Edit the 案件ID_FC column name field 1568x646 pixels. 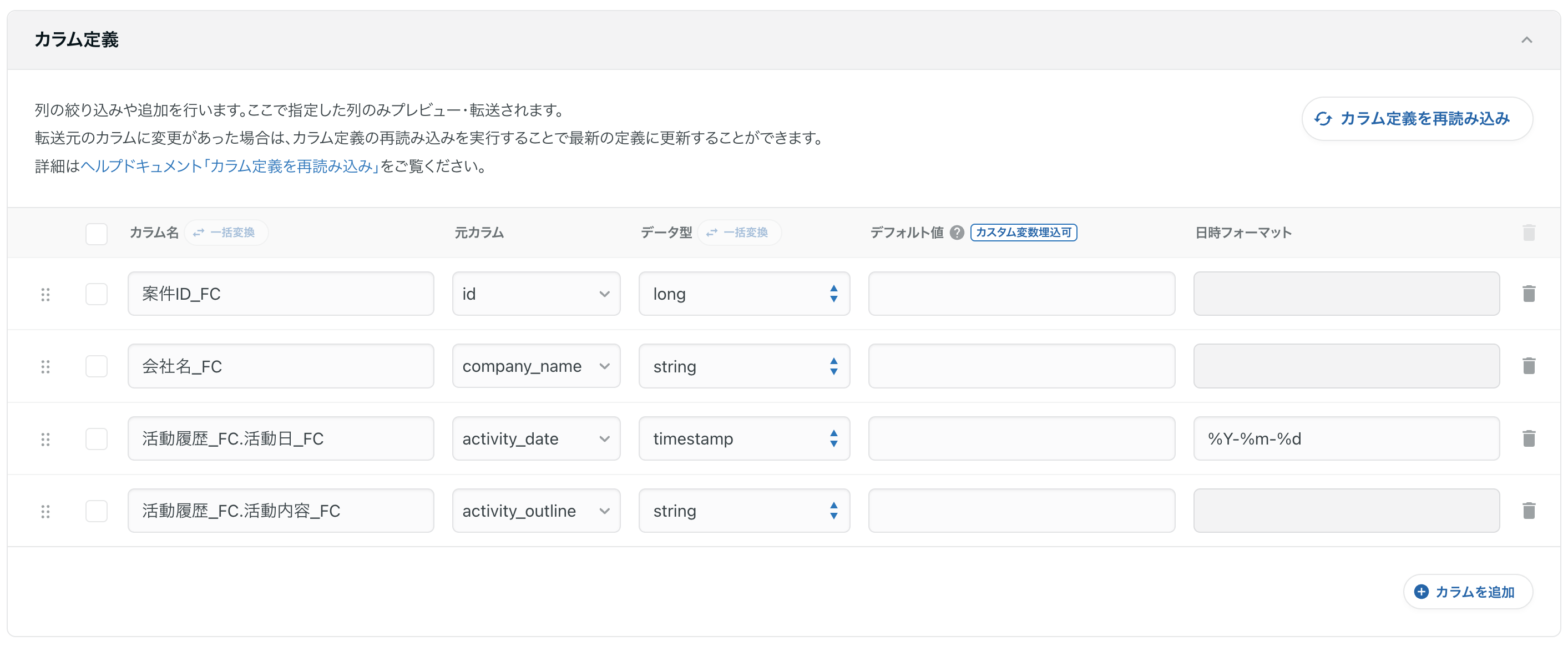point(281,294)
